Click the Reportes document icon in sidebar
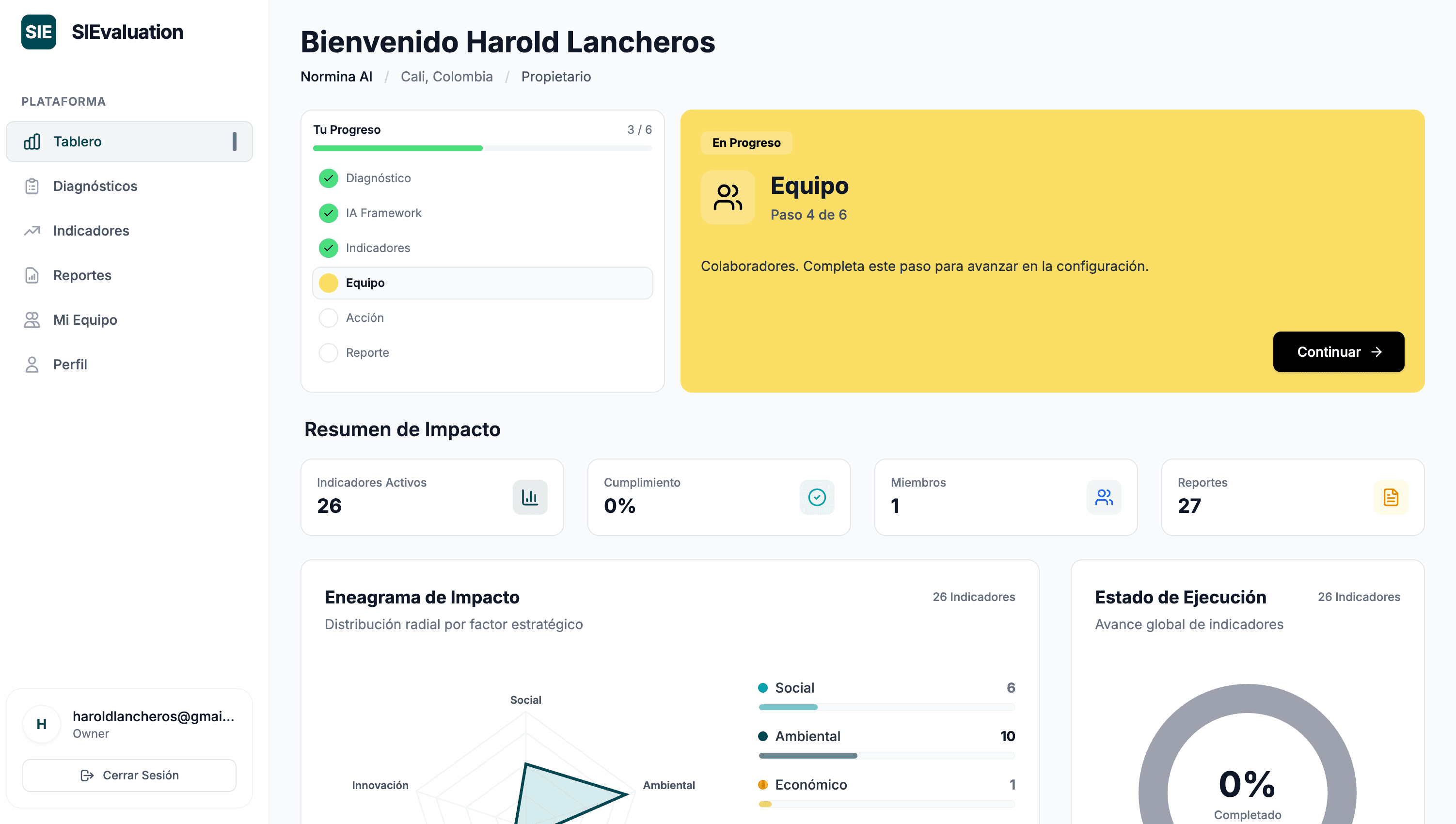Viewport: 1456px width, 824px height. (32, 275)
